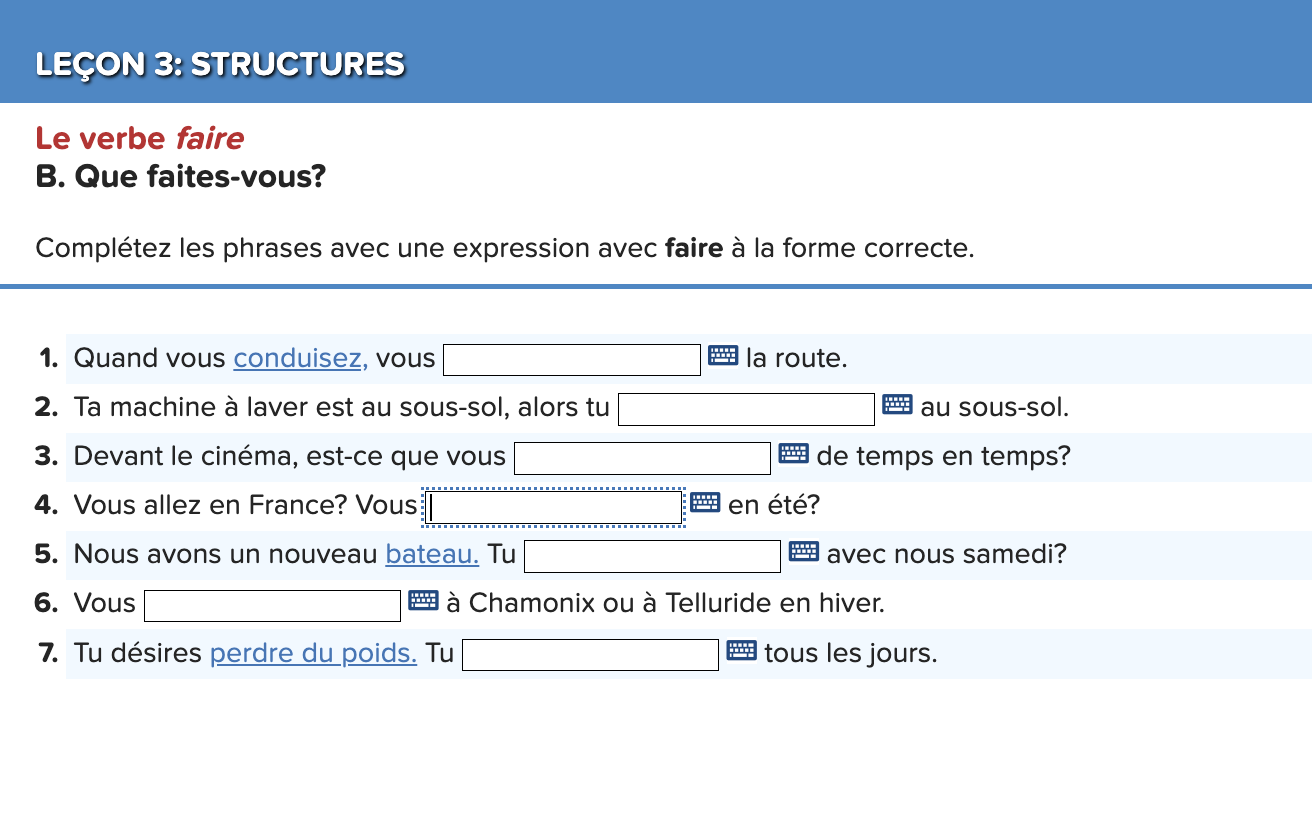
Task: Click the answer blank after "vous" in sentence 1
Action: 570,358
